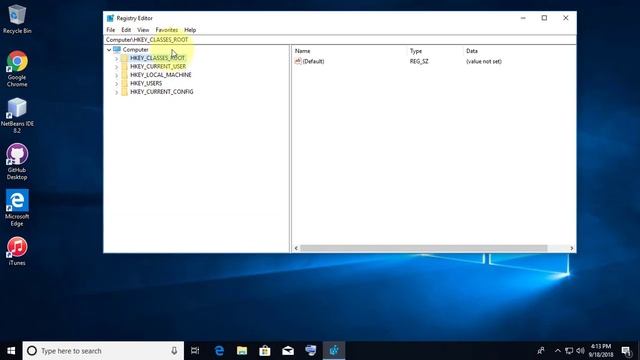Open the GitHub Desktop shortcut
This screenshot has width=640, height=360.
click(x=17, y=162)
